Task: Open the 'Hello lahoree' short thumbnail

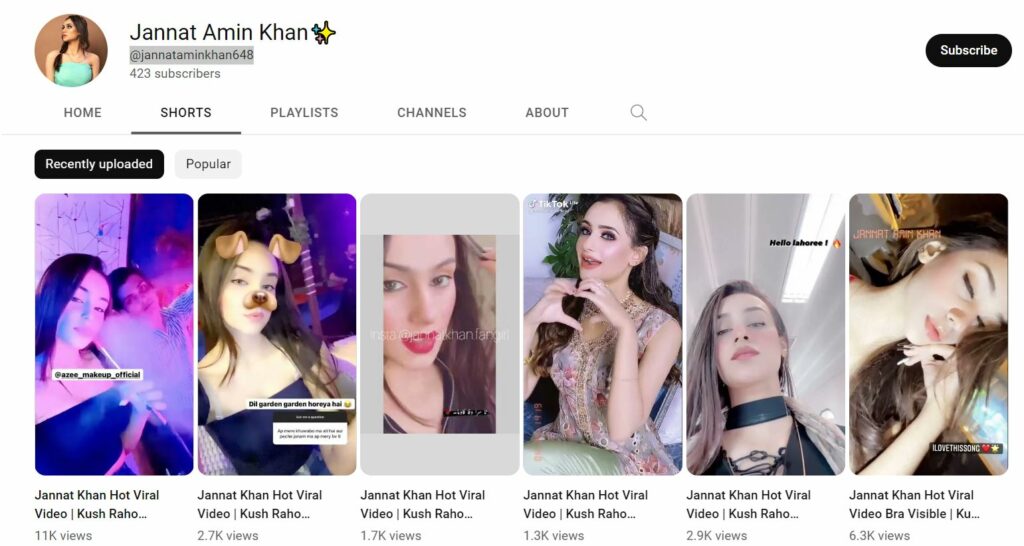Action: point(765,334)
